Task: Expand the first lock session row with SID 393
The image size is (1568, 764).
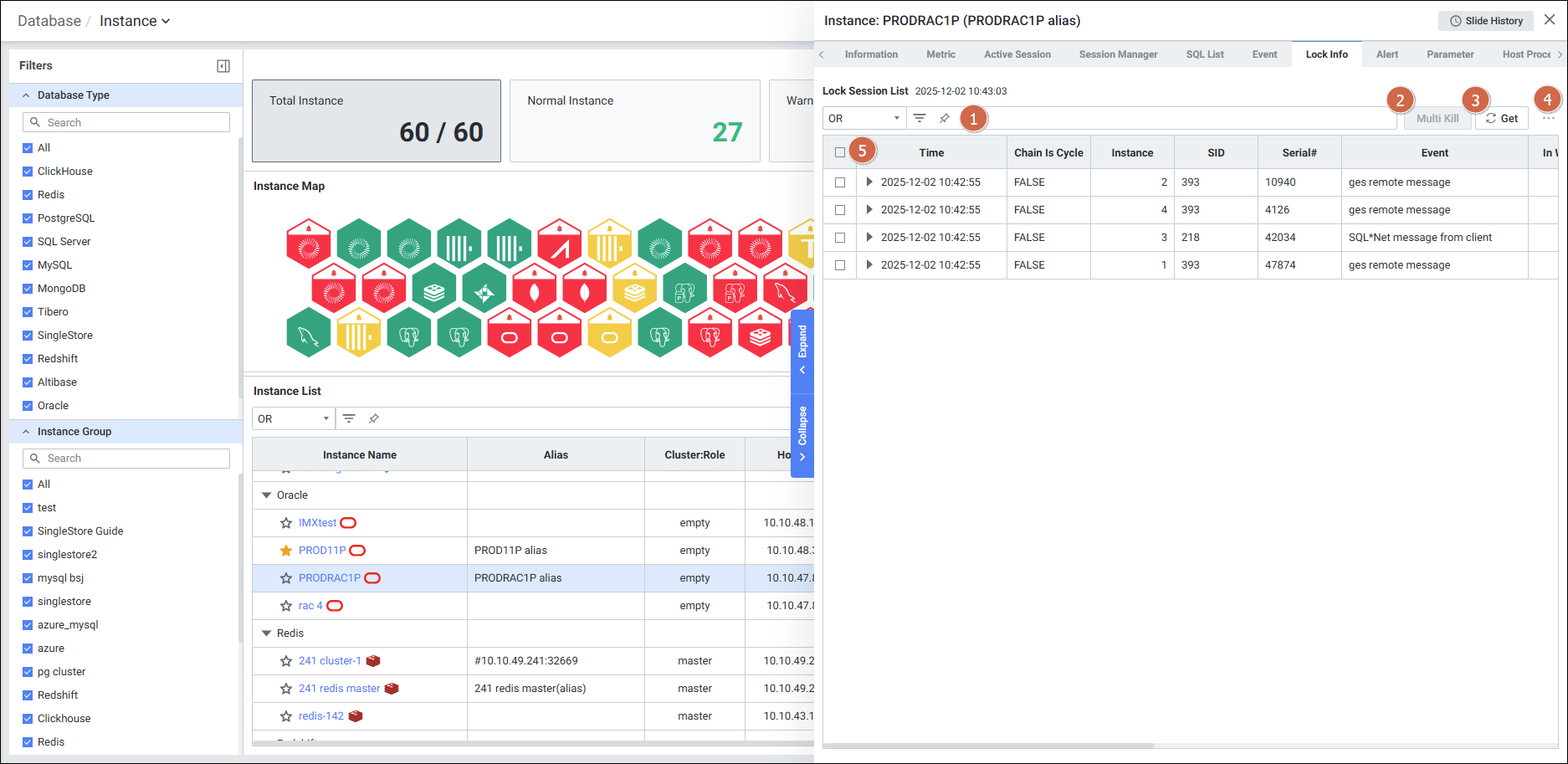Action: pos(869,182)
